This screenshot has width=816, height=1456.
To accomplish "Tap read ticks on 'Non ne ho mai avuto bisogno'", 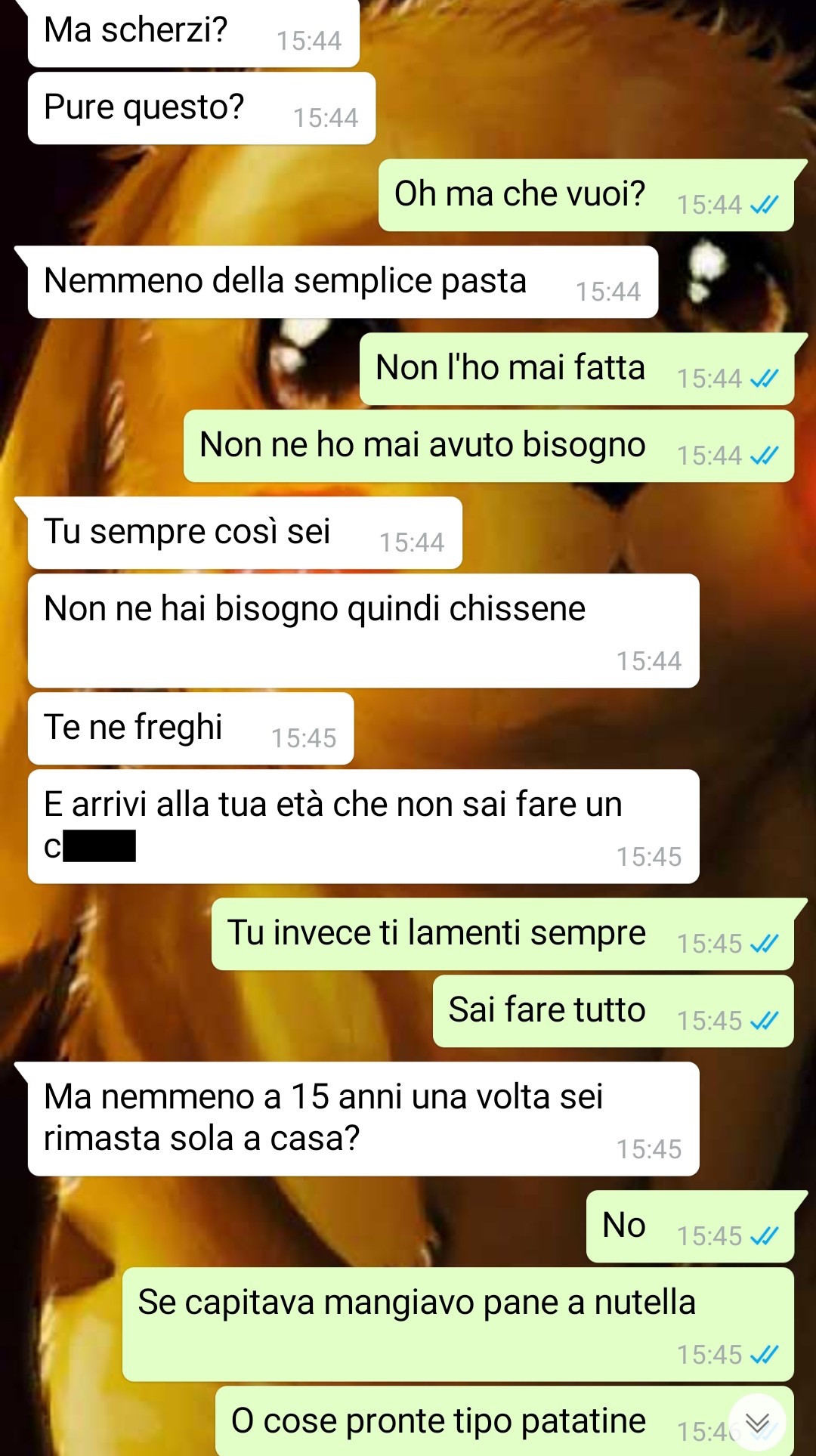I will [x=764, y=456].
